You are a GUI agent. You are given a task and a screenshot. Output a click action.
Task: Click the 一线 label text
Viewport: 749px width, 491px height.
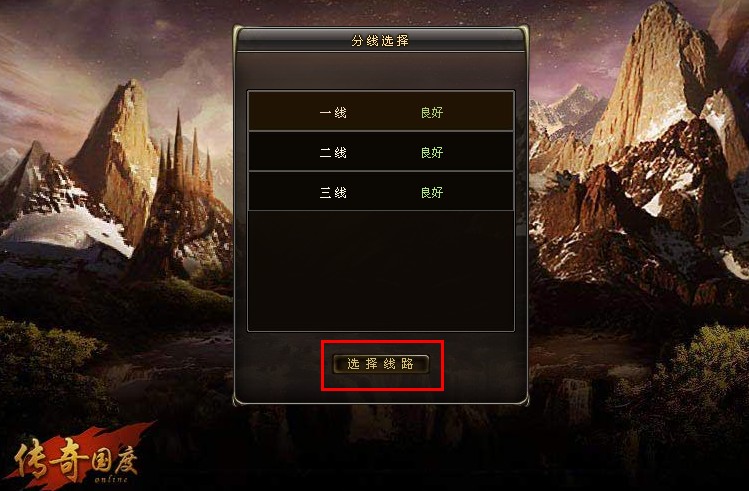[x=333, y=113]
